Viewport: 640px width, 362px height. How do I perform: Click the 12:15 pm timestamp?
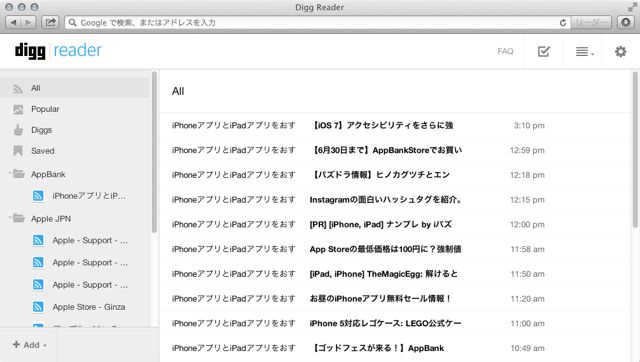click(527, 200)
